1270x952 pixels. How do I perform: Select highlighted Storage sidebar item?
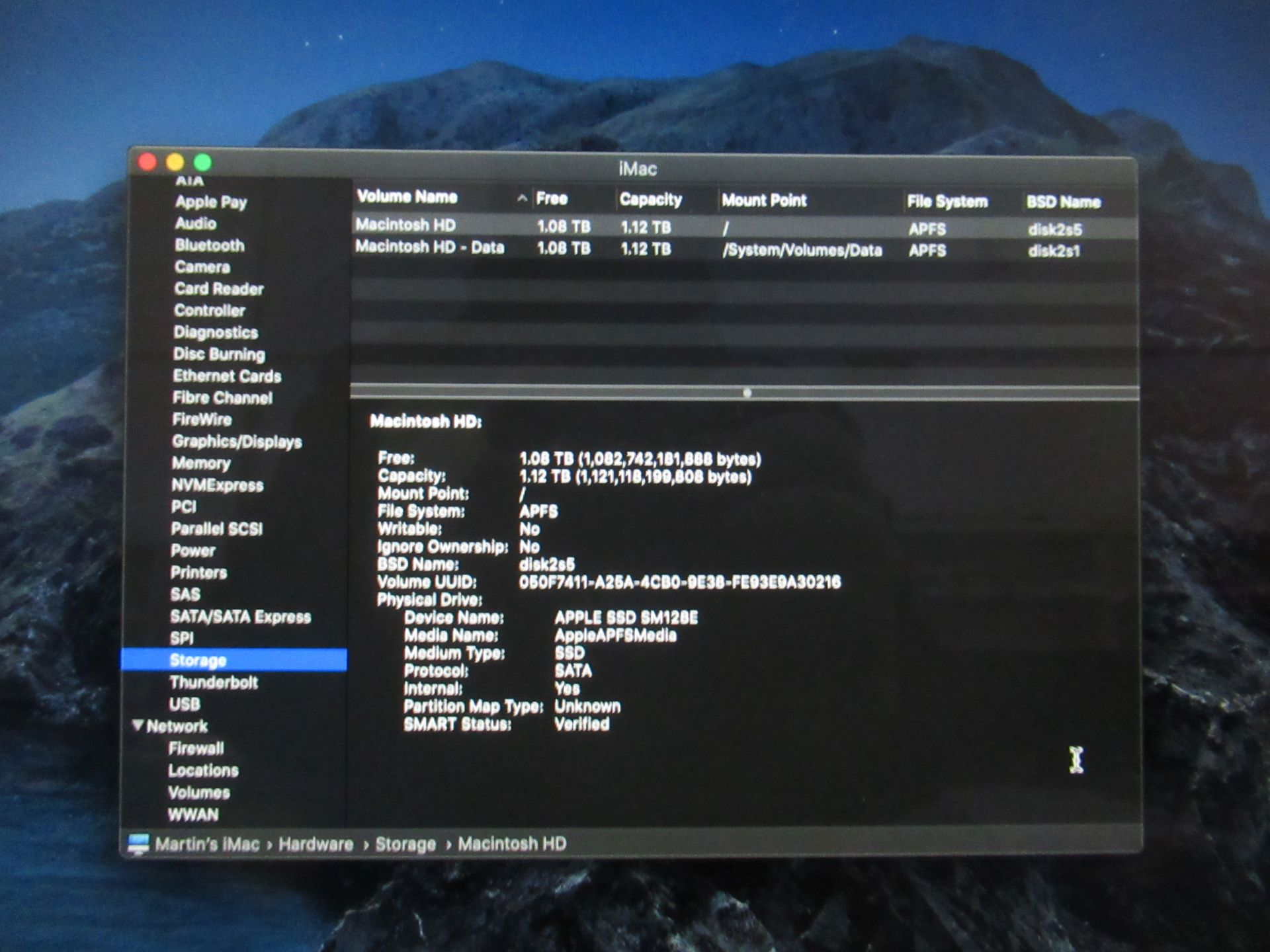coord(233,660)
